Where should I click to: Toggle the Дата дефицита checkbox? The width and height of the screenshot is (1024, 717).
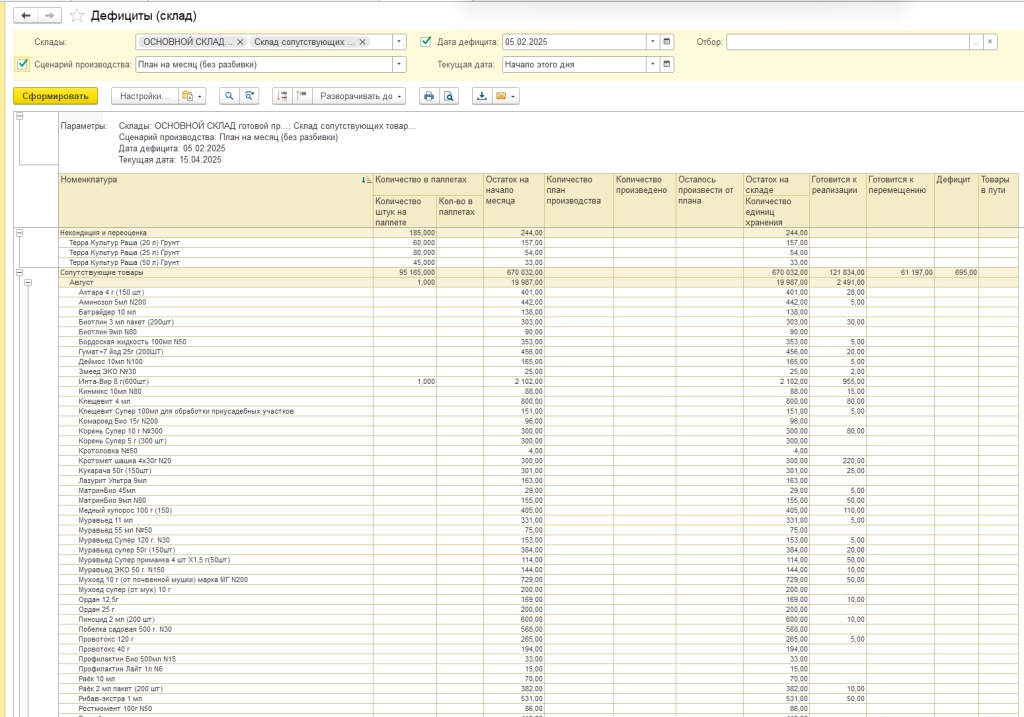[x=426, y=42]
